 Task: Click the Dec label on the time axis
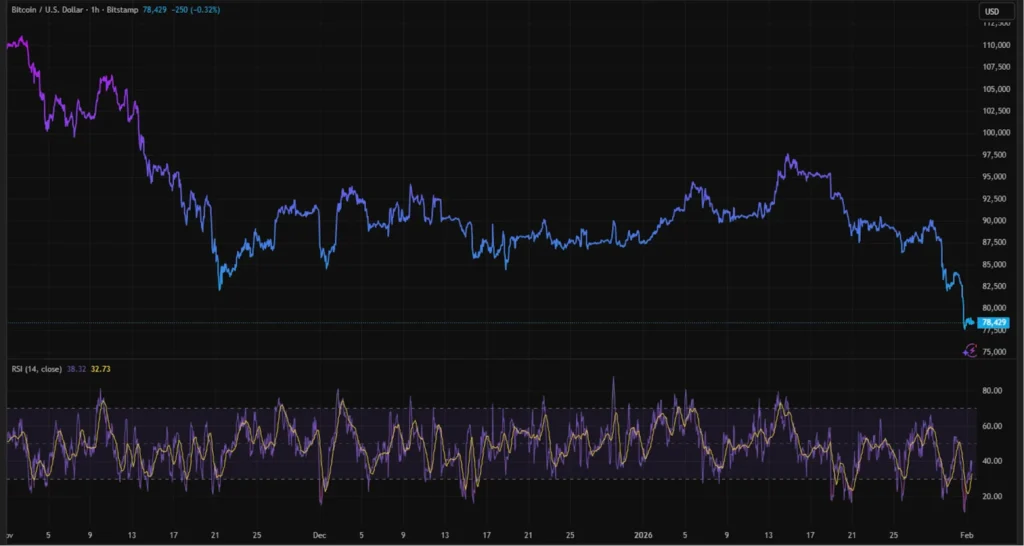point(319,535)
